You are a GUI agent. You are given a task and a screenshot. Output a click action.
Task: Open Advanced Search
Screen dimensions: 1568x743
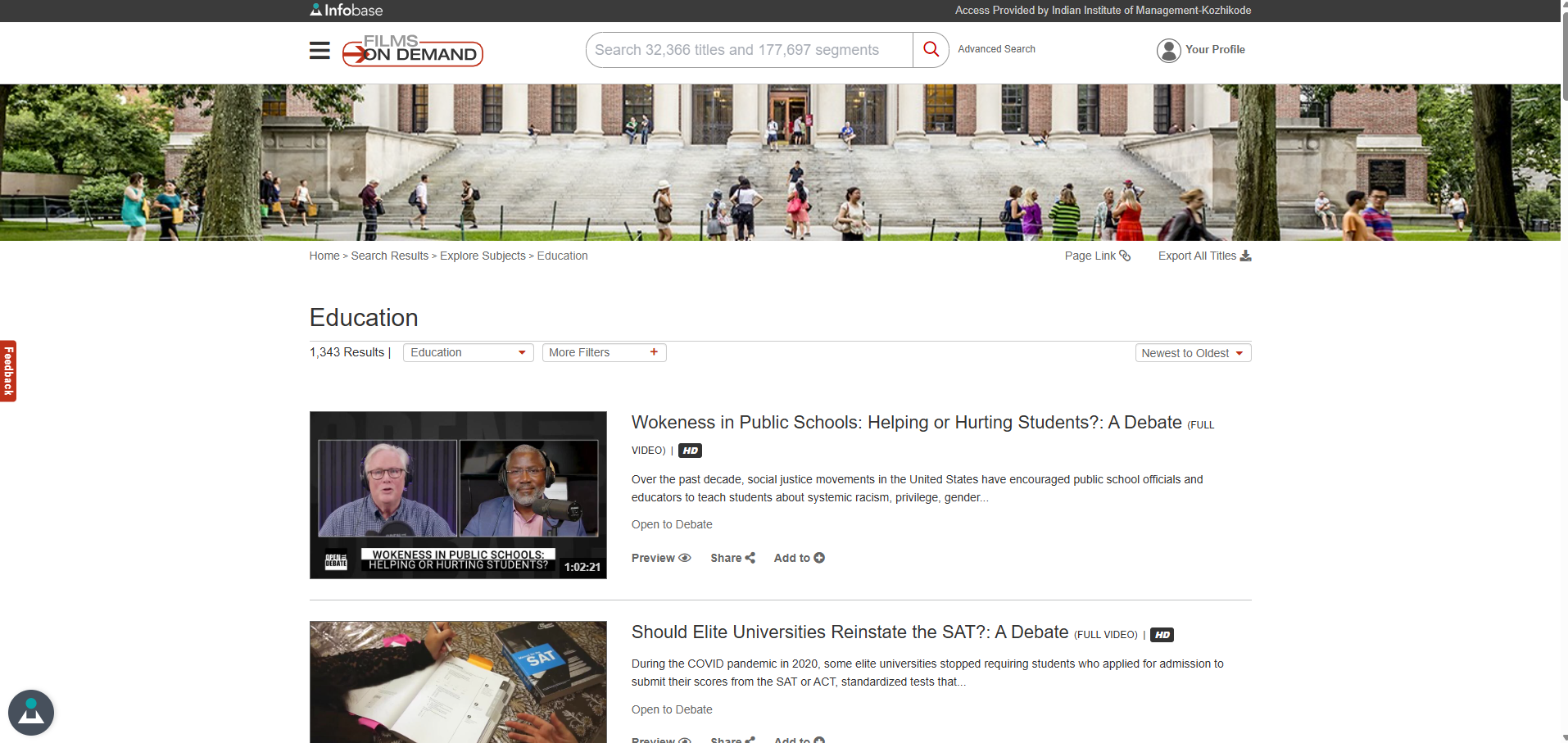point(996,49)
